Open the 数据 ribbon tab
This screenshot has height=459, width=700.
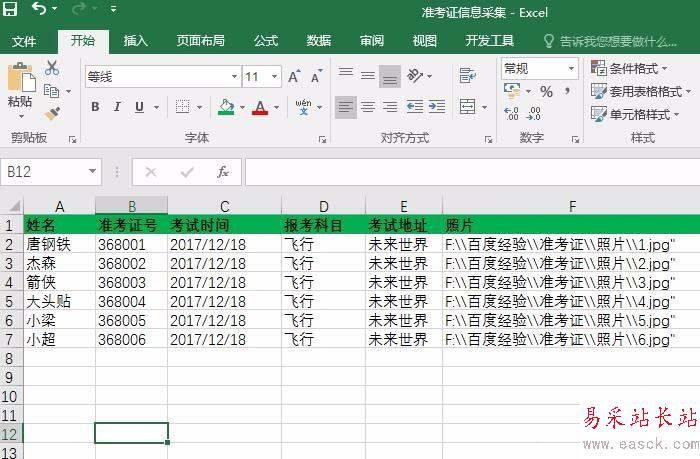[319, 41]
